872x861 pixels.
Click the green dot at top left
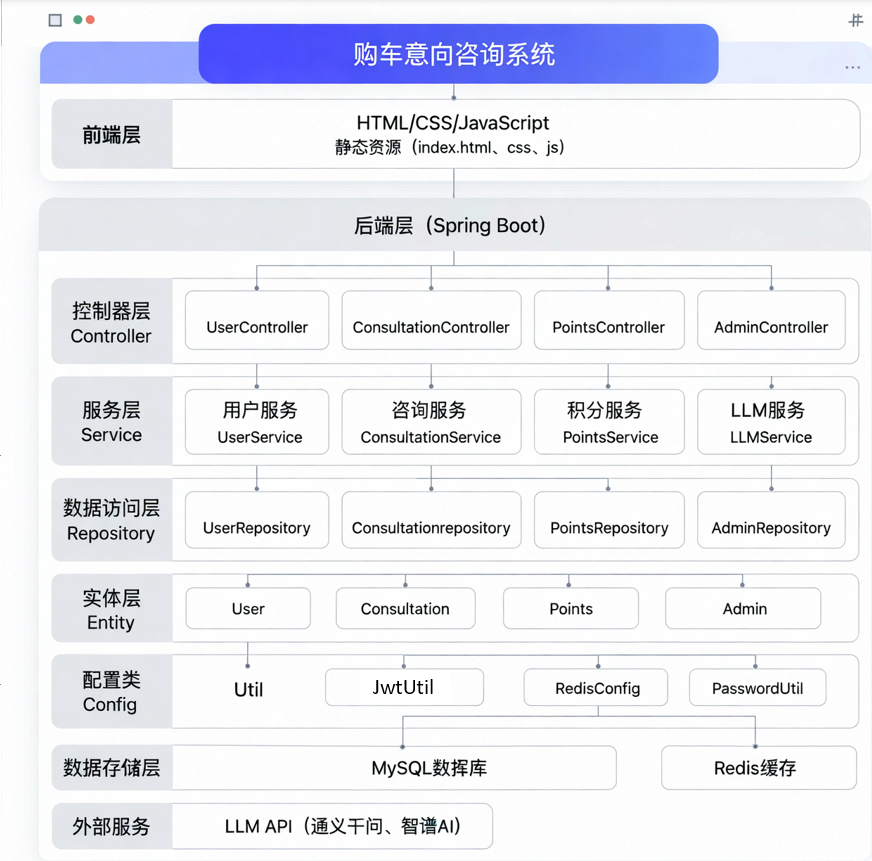(x=78, y=20)
